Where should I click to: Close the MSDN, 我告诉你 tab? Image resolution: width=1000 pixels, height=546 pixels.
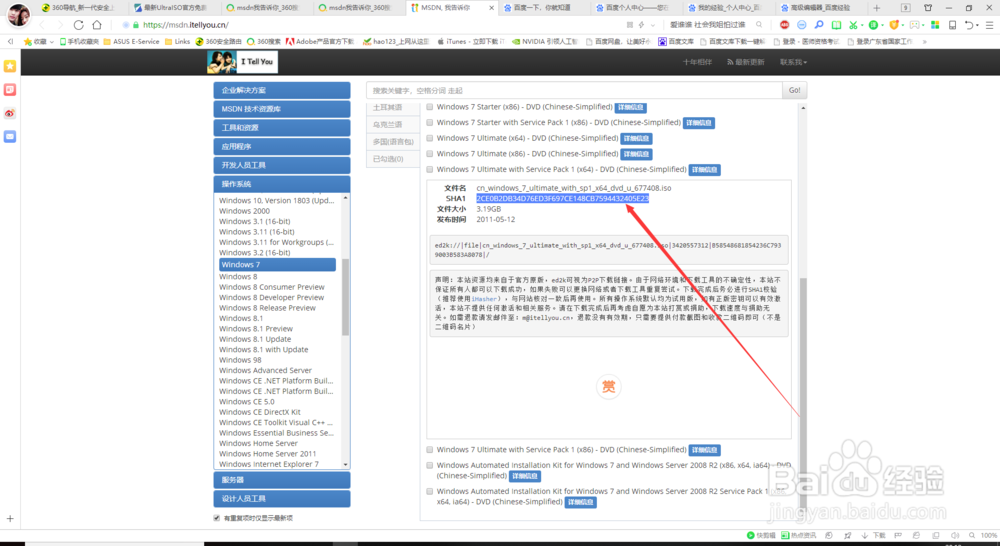[x=492, y=8]
